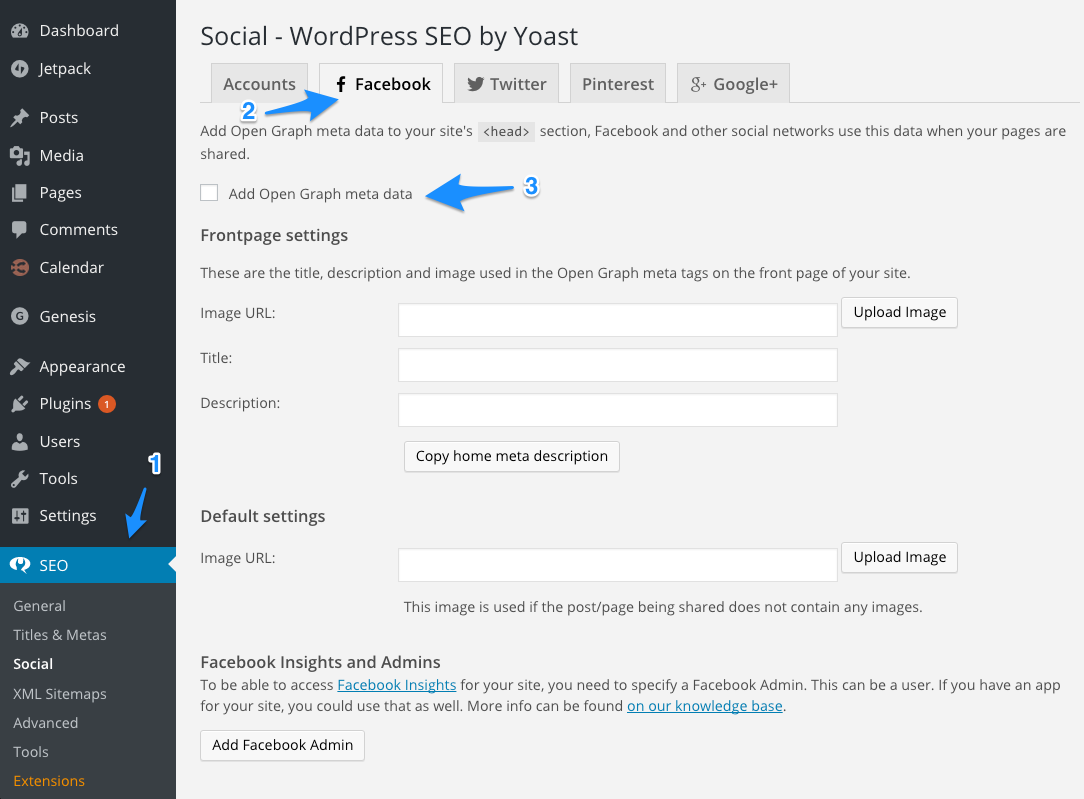Viewport: 1084px width, 799px height.
Task: Follow the on our knowledge base link
Action: point(704,706)
